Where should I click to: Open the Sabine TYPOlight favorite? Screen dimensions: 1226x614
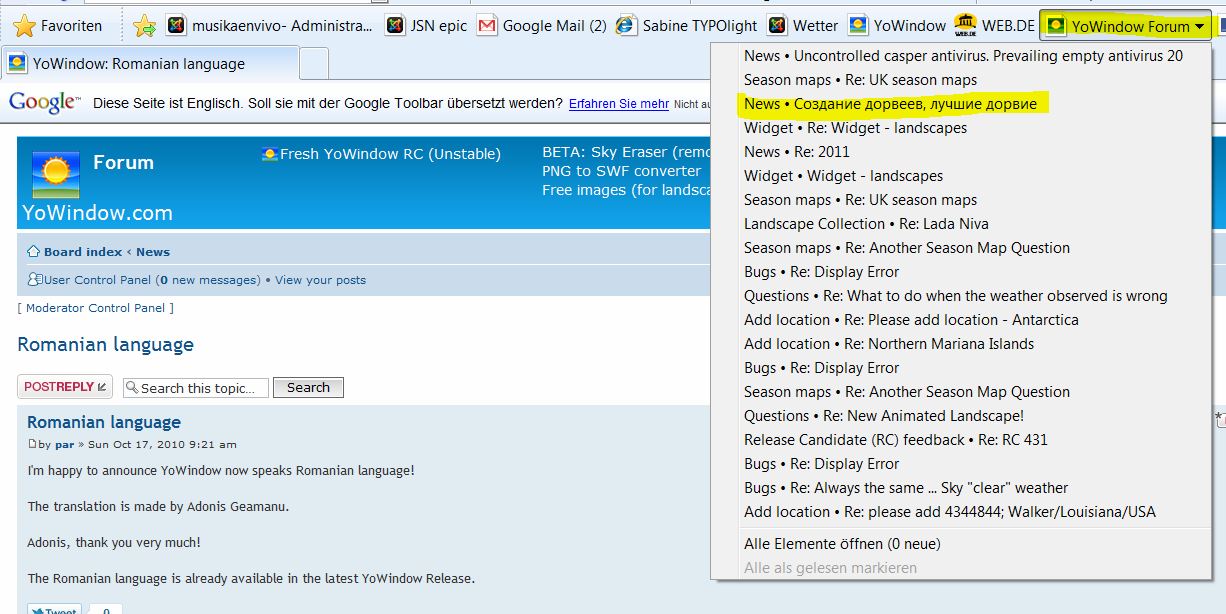point(688,26)
